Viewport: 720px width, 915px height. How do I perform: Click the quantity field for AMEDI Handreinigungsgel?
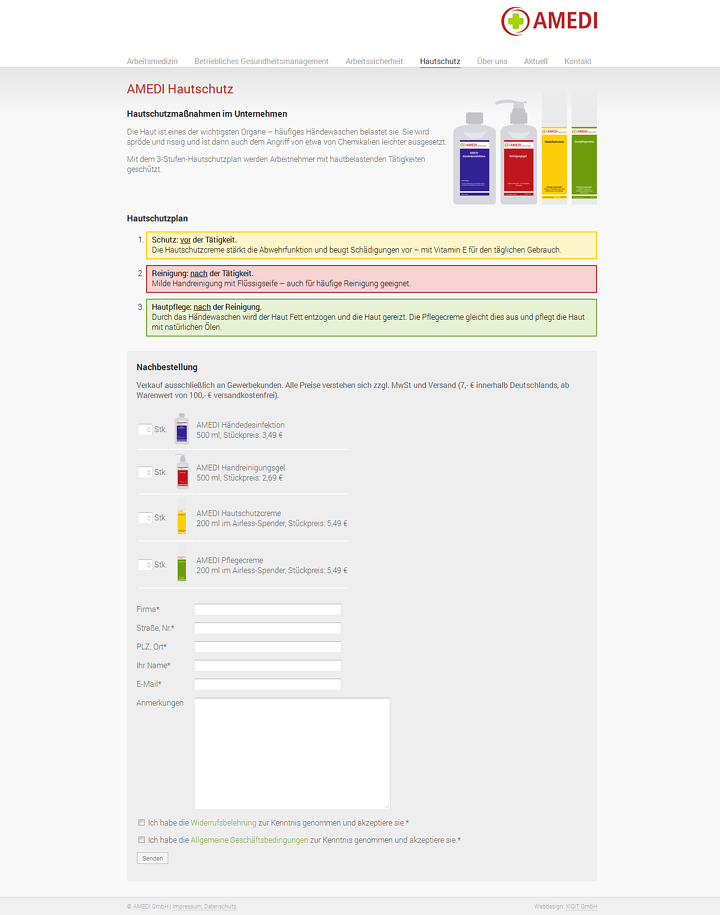pyautogui.click(x=145, y=472)
